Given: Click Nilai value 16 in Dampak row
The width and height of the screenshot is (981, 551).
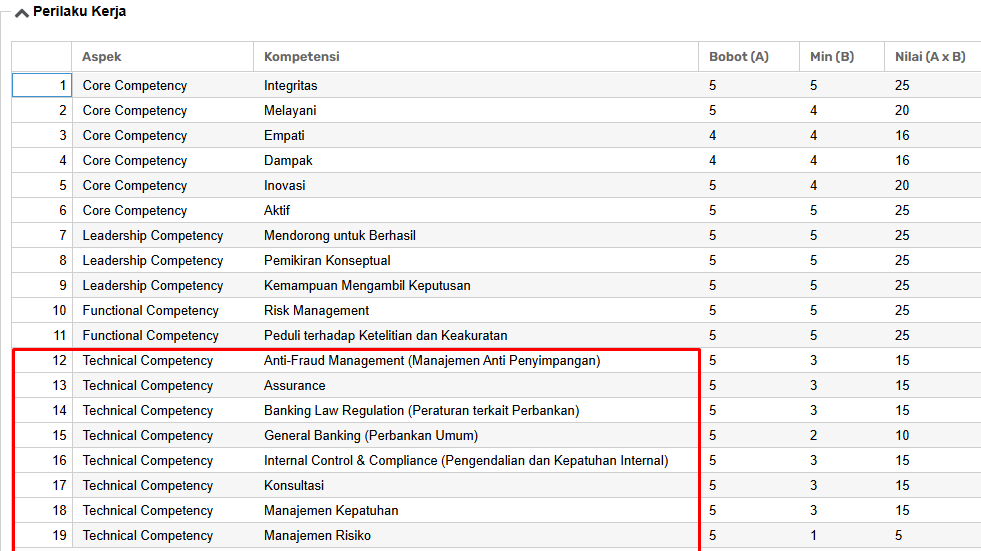Looking at the screenshot, I should click(x=902, y=160).
